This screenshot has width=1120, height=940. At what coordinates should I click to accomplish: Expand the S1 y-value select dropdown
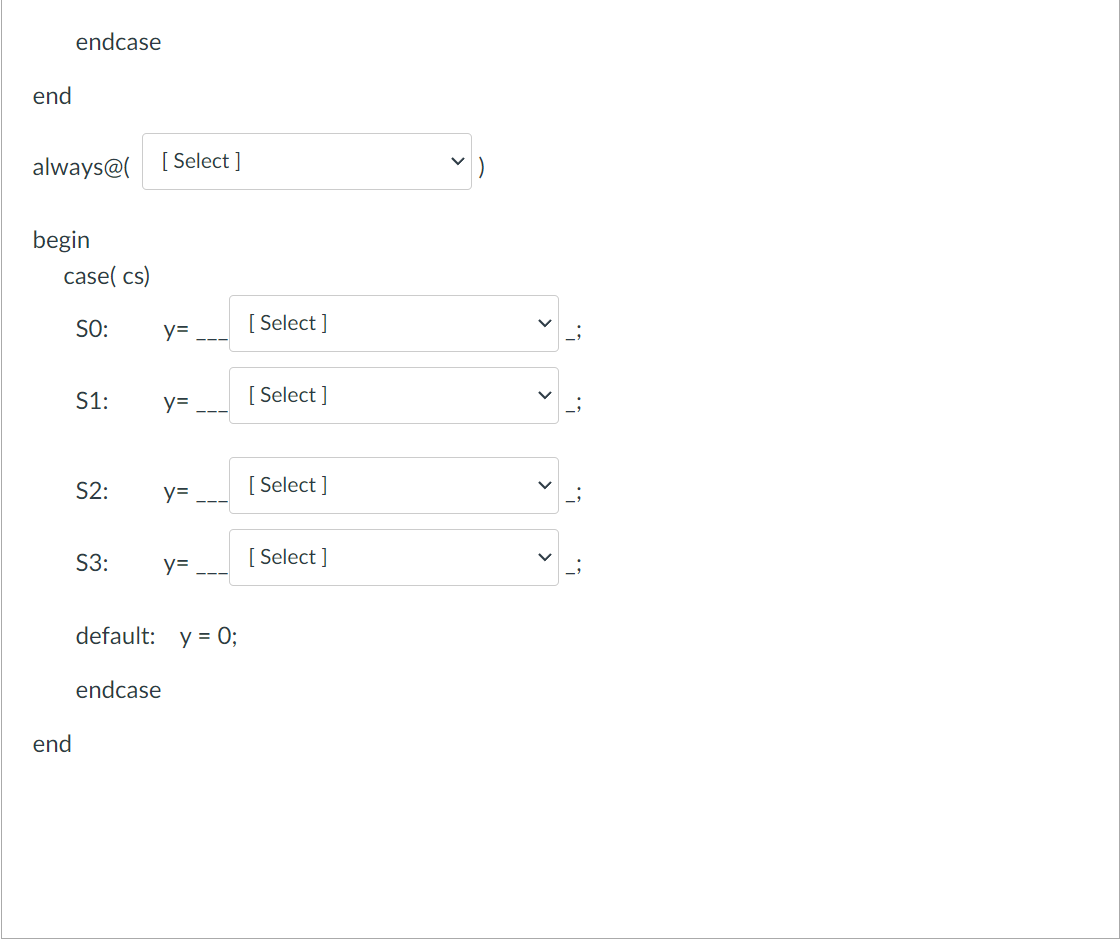(393, 396)
